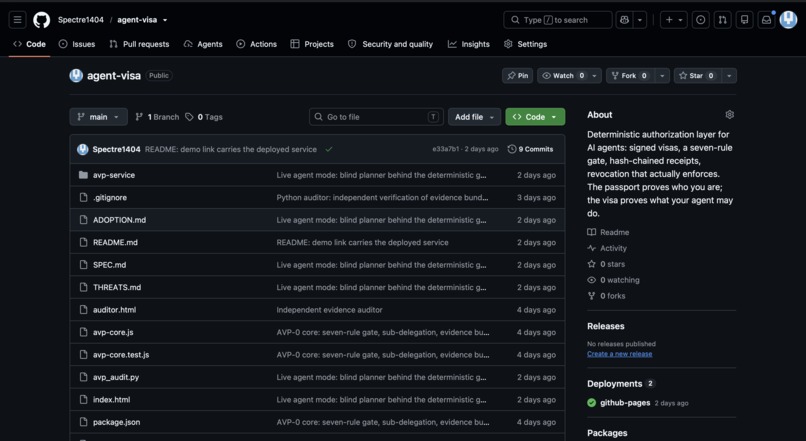Viewport: 806px width, 441px height.
Task: Switch to the Agents tab
Action: point(203,44)
